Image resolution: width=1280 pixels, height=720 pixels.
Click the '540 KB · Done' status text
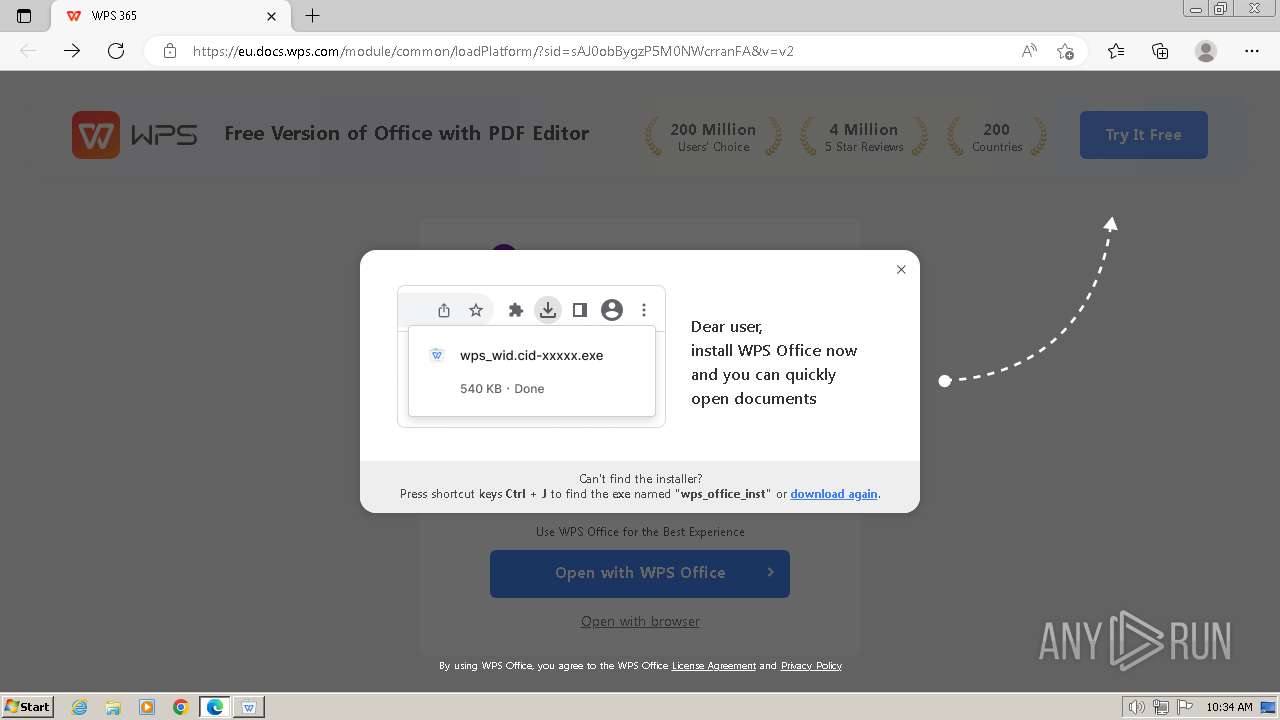point(502,389)
